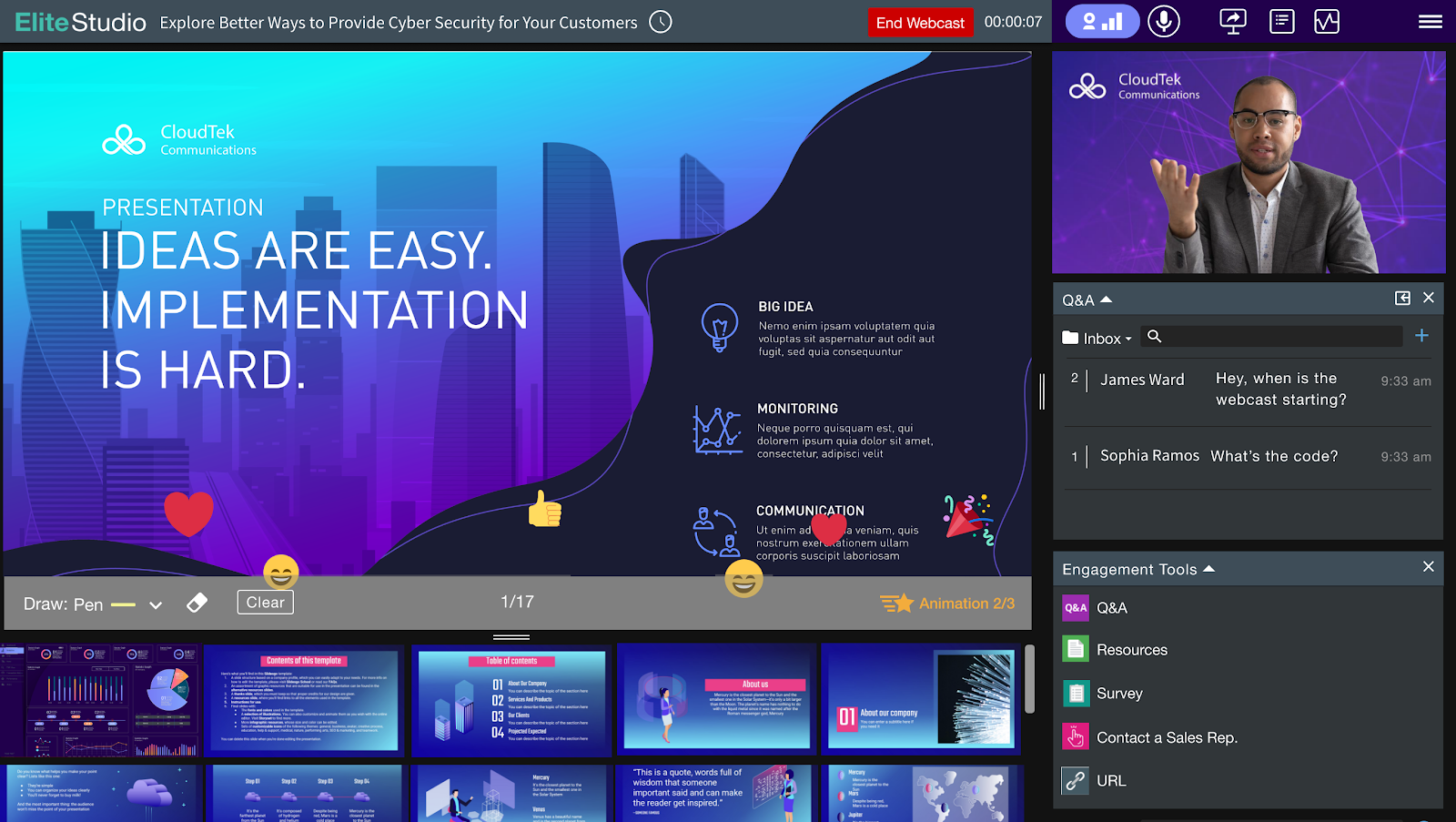Viewport: 1456px width, 822px height.
Task: Close the Engagement Tools panel
Action: (1429, 566)
